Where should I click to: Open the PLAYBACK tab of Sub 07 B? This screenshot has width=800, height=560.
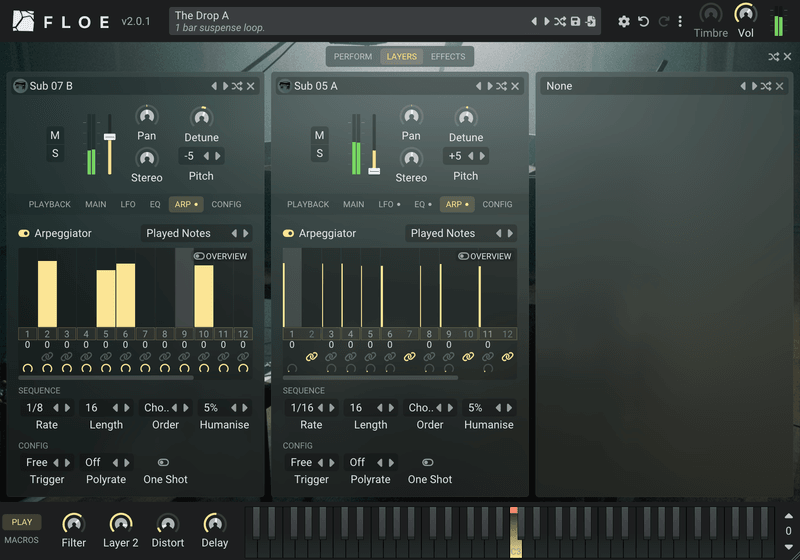coord(49,205)
